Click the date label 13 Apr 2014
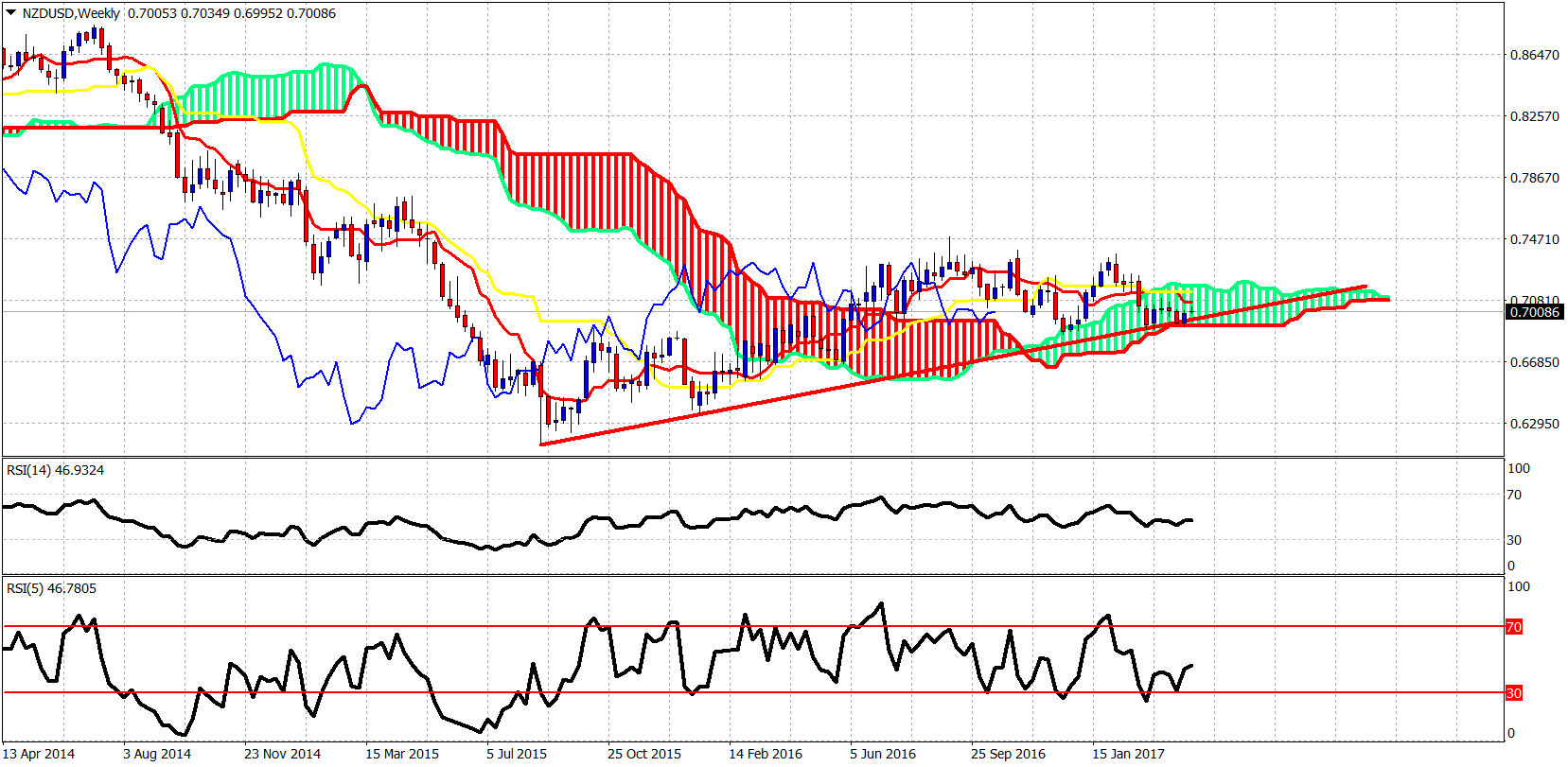Screen dimensions: 1568x767 tap(40, 754)
